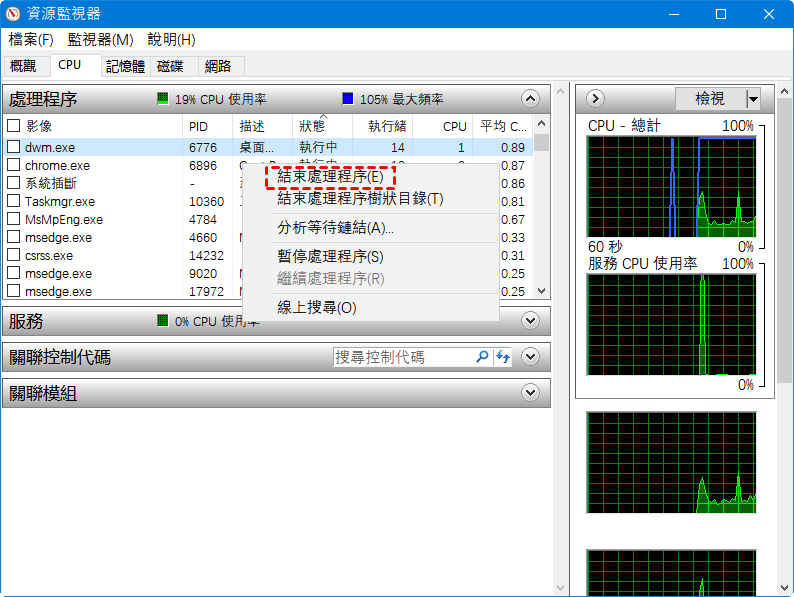Sort by the PID column header
794x597 pixels.
pos(207,126)
